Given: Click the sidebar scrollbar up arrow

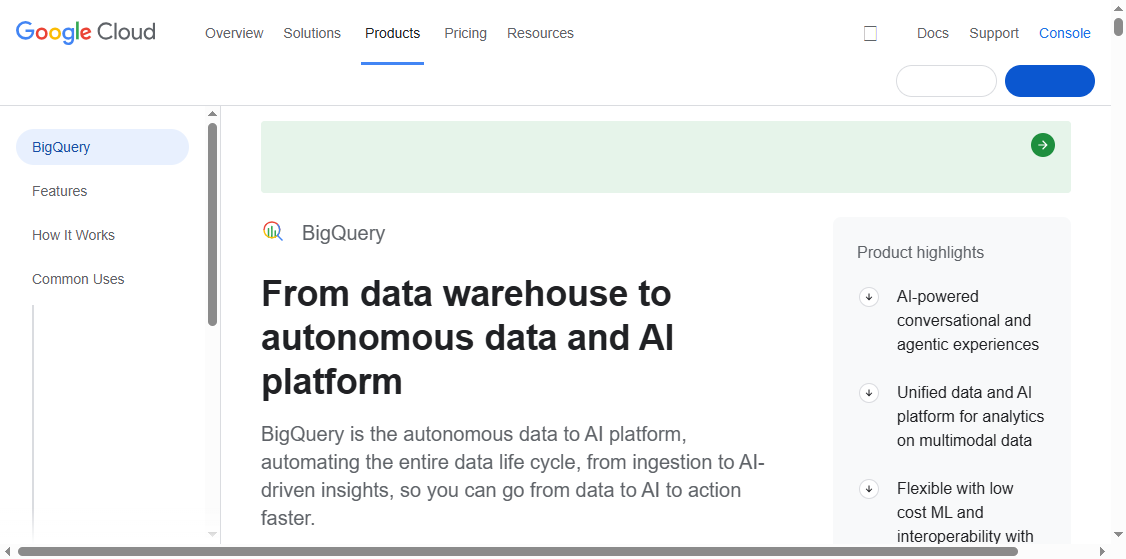Looking at the screenshot, I should [213, 114].
